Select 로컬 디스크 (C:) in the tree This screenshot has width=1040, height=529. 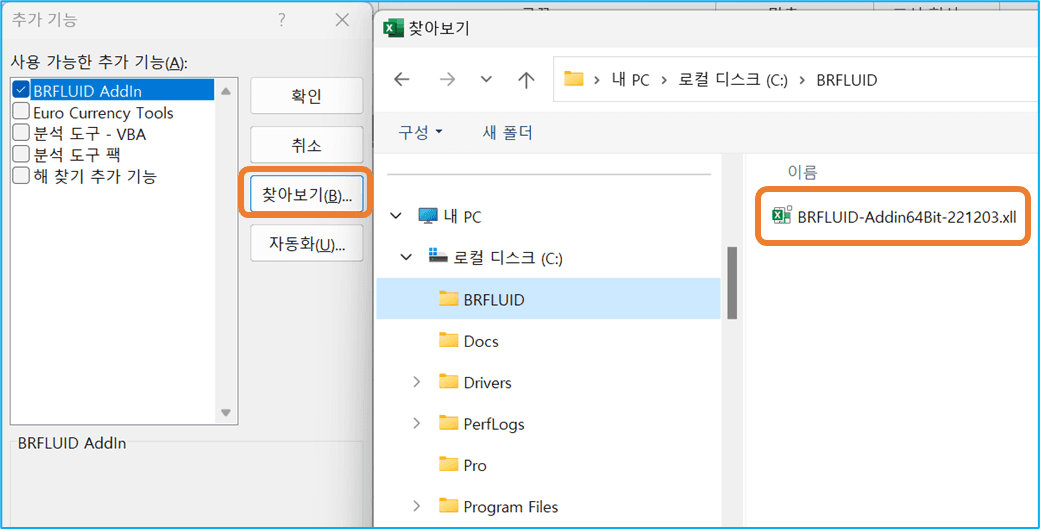(508, 259)
